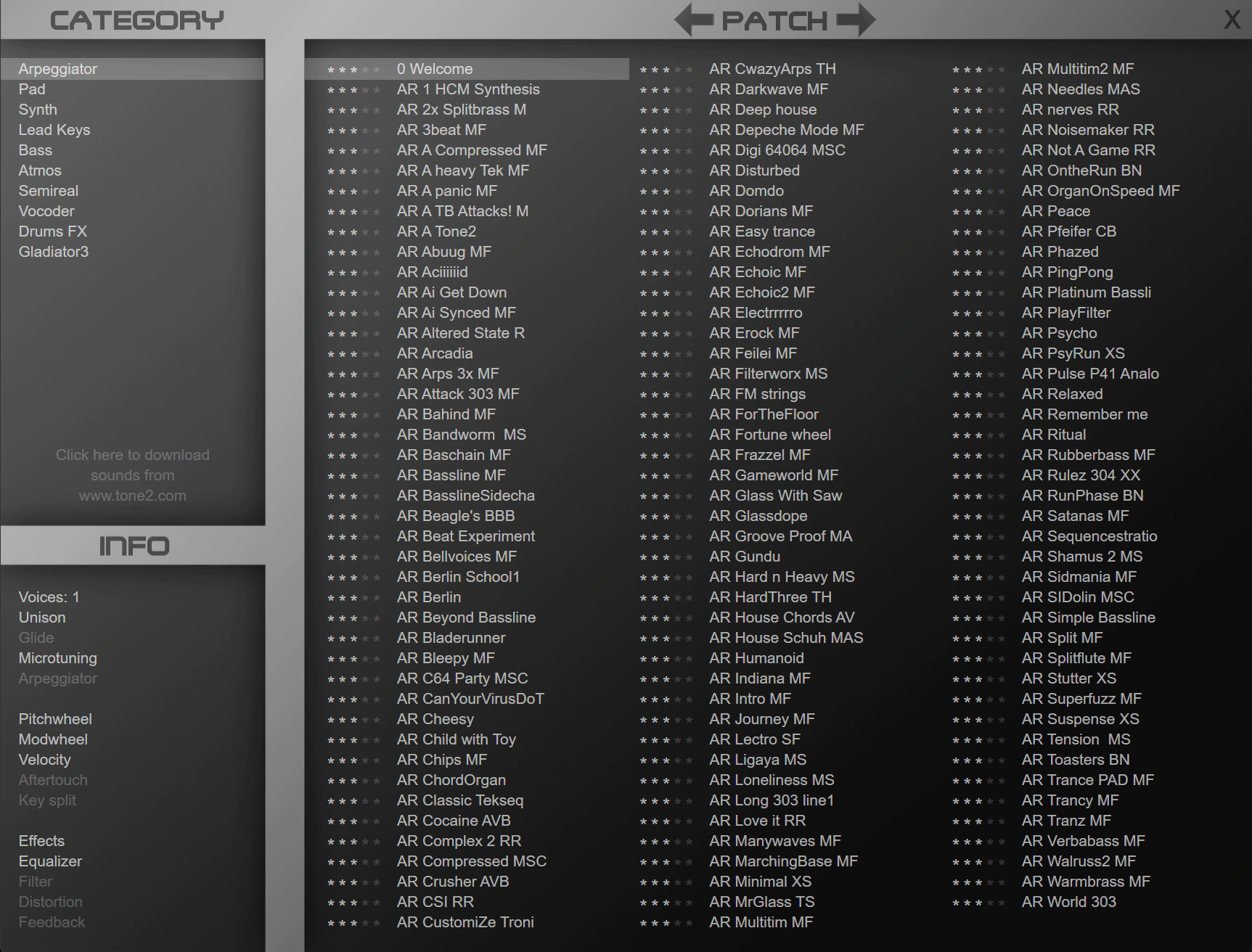
Task: Set star rating for AR Peace
Action: point(978,212)
